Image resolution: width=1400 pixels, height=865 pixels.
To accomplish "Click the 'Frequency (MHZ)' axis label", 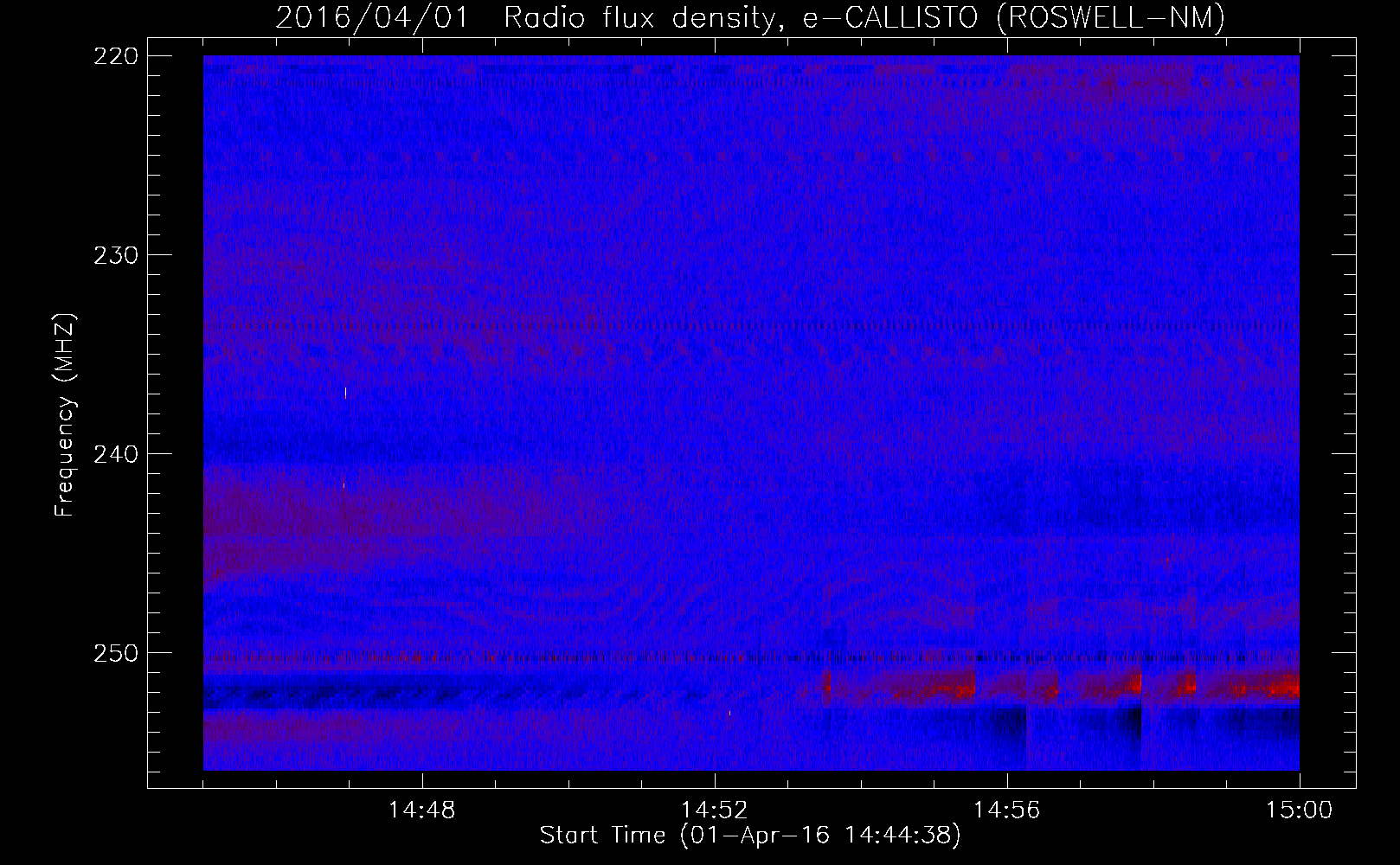I will 65,414.
